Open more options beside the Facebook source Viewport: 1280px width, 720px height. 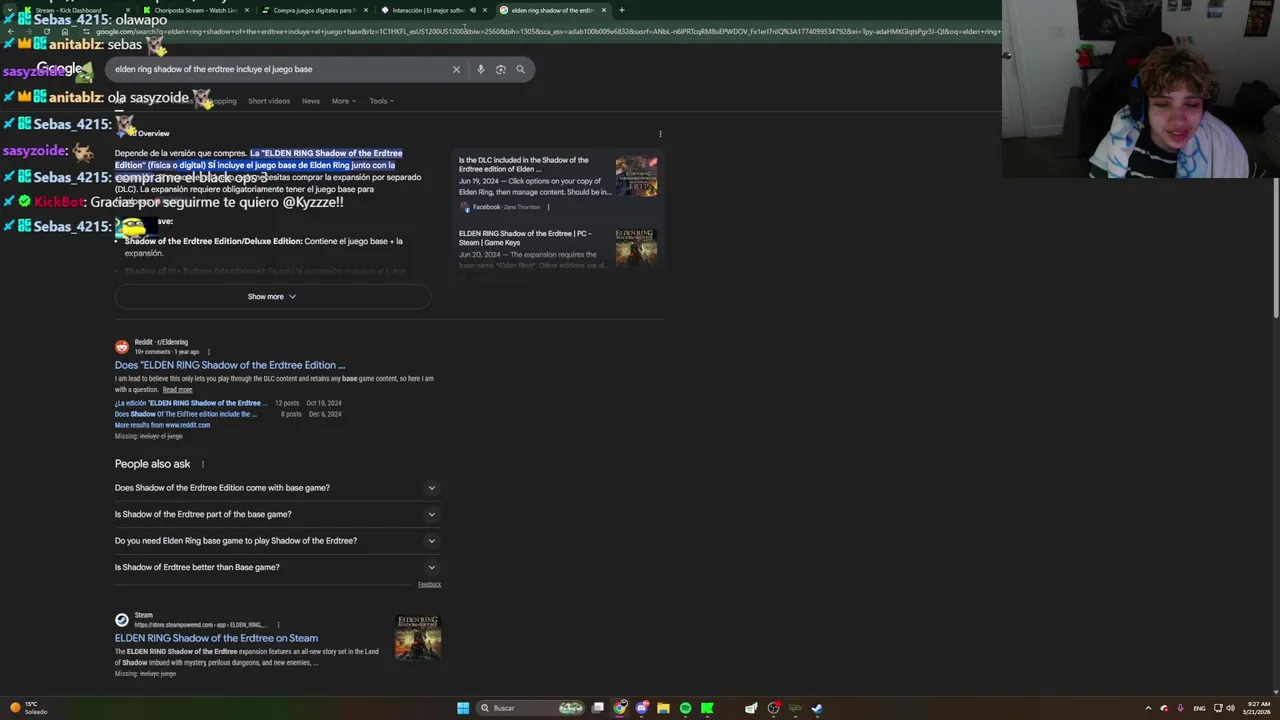(548, 207)
